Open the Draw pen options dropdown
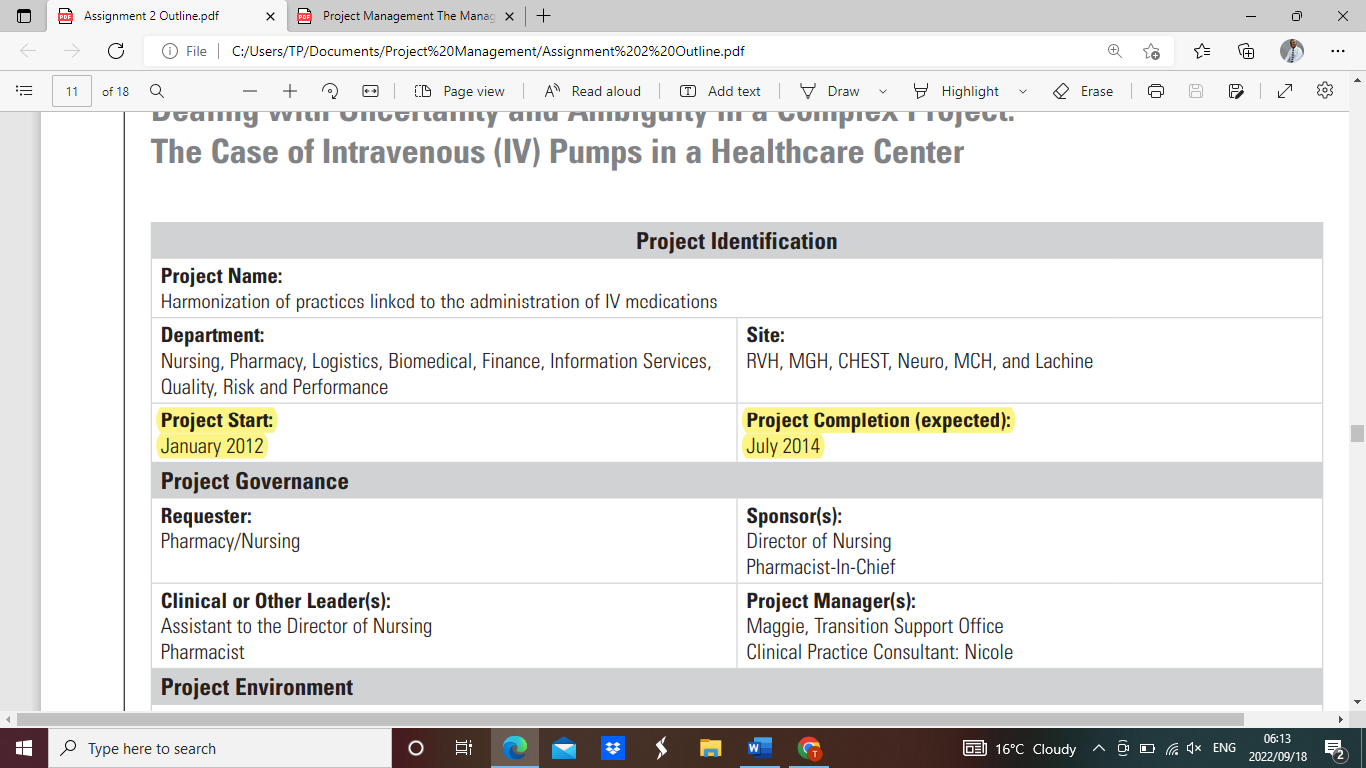This screenshot has width=1366, height=768. click(x=883, y=91)
